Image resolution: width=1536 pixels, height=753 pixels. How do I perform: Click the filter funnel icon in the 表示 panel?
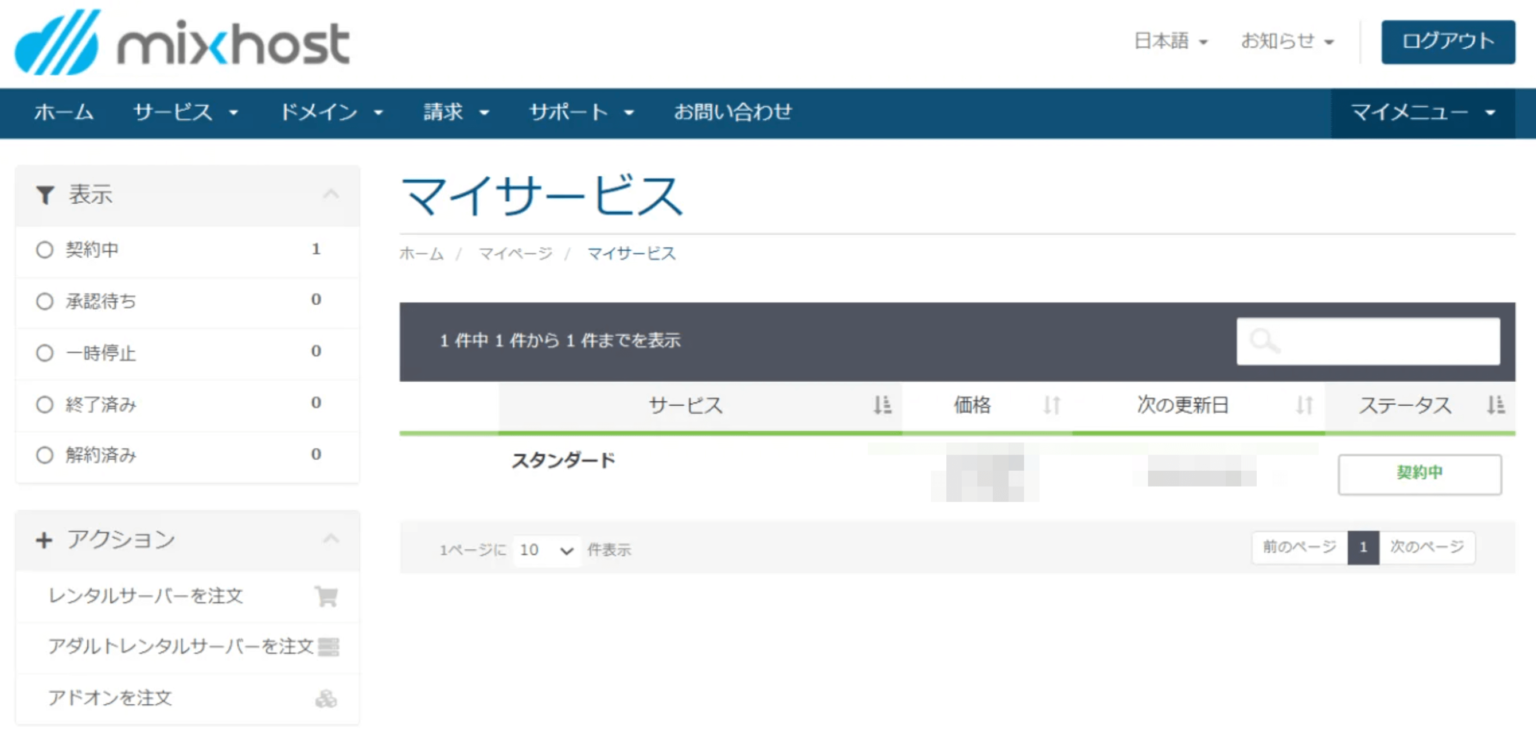(45, 195)
